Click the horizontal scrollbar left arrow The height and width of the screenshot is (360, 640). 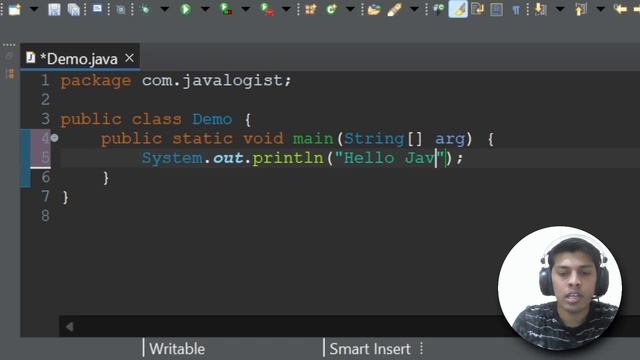[x=69, y=327]
